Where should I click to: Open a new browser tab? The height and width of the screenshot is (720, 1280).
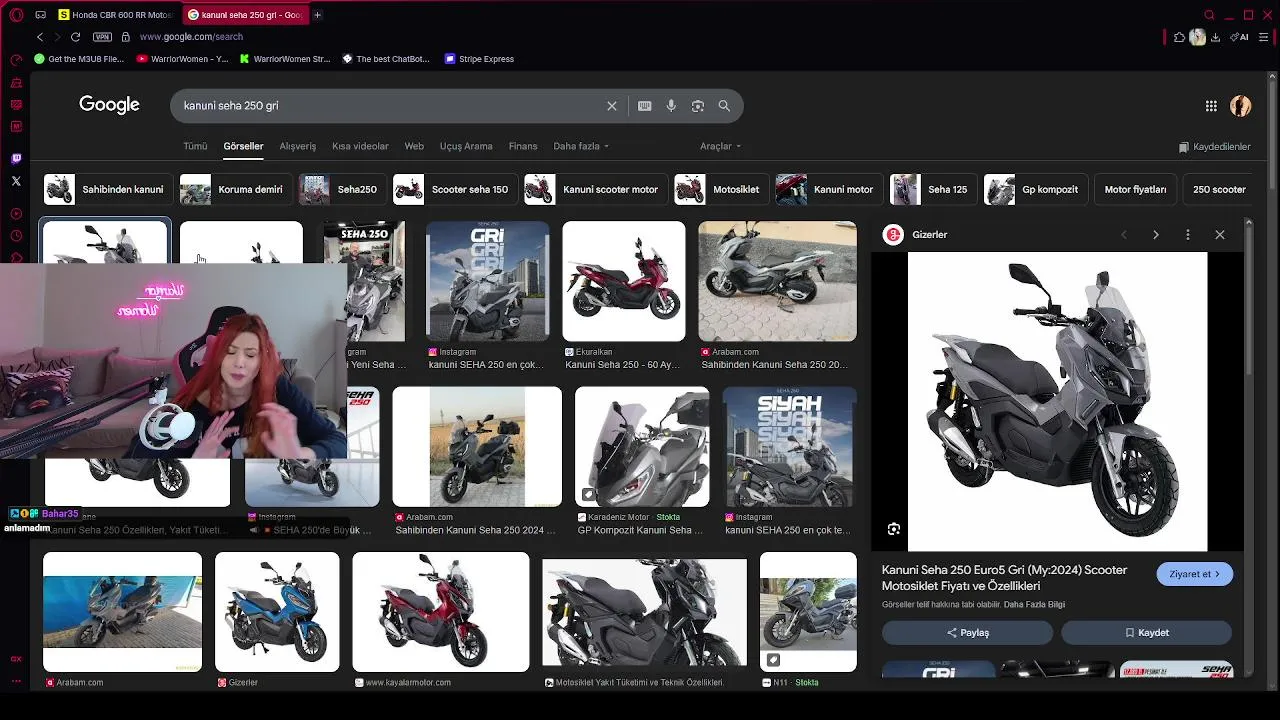coord(317,15)
